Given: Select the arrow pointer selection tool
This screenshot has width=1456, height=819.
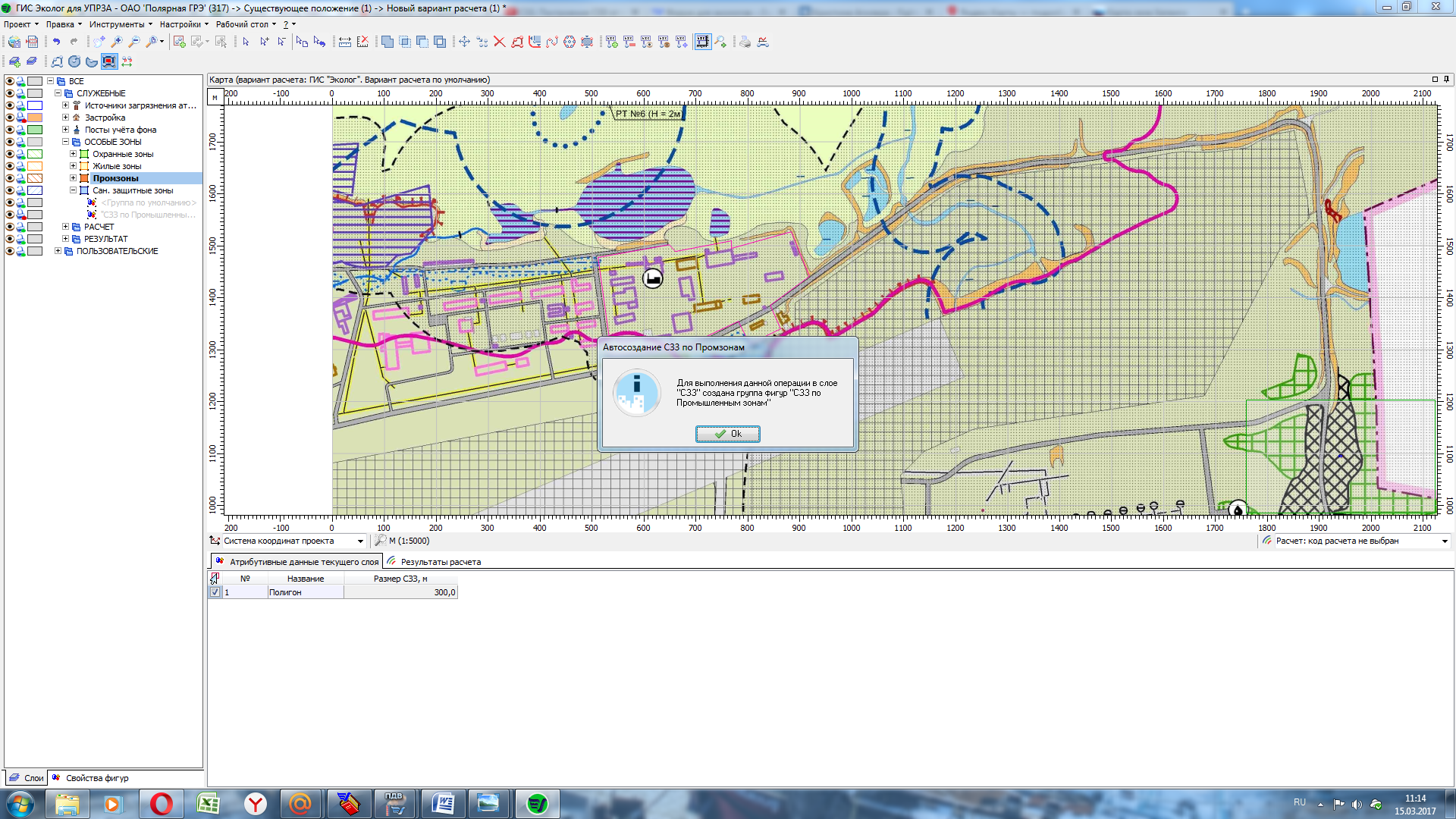Looking at the screenshot, I should (246, 42).
